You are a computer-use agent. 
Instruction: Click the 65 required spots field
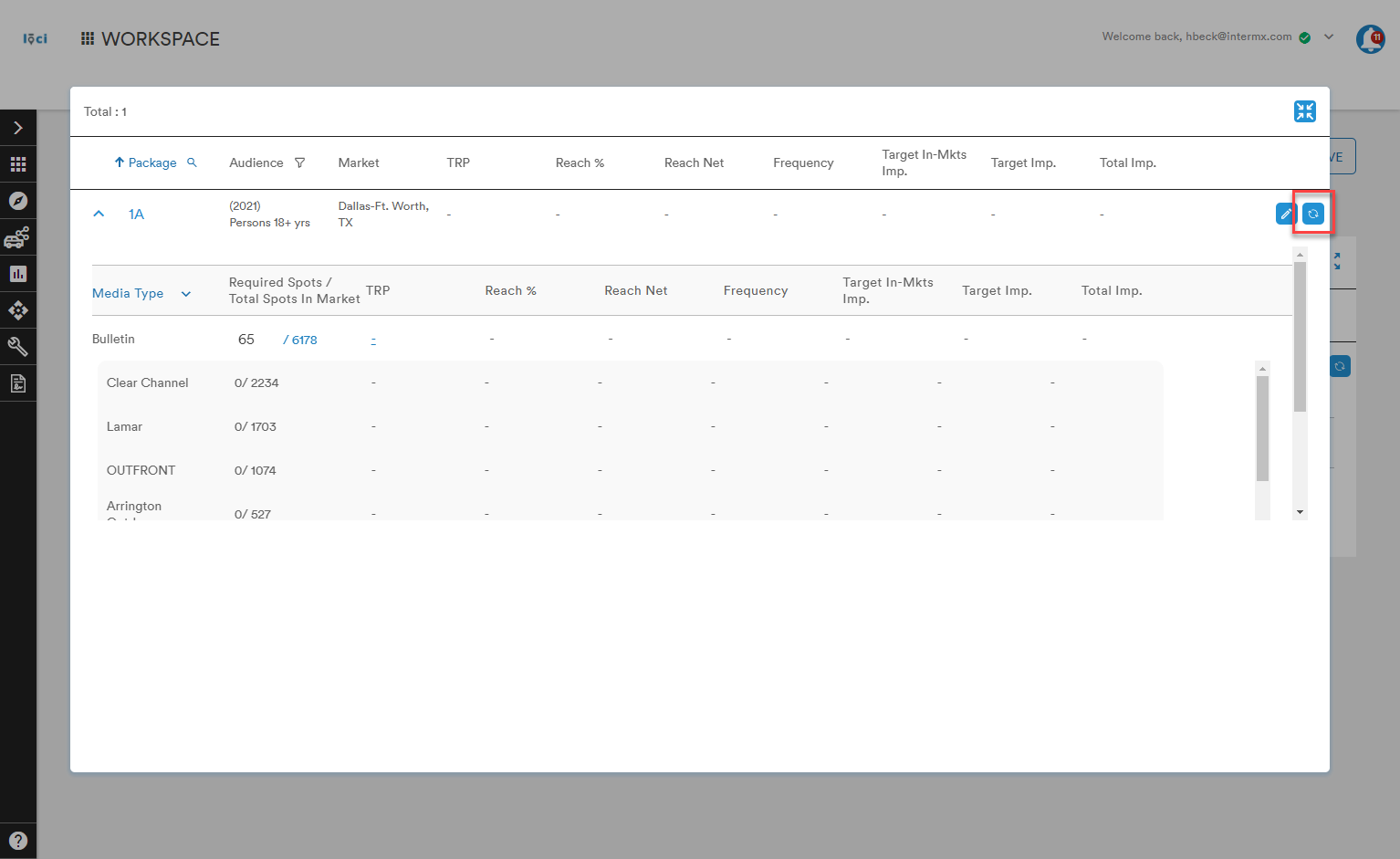tap(246, 340)
